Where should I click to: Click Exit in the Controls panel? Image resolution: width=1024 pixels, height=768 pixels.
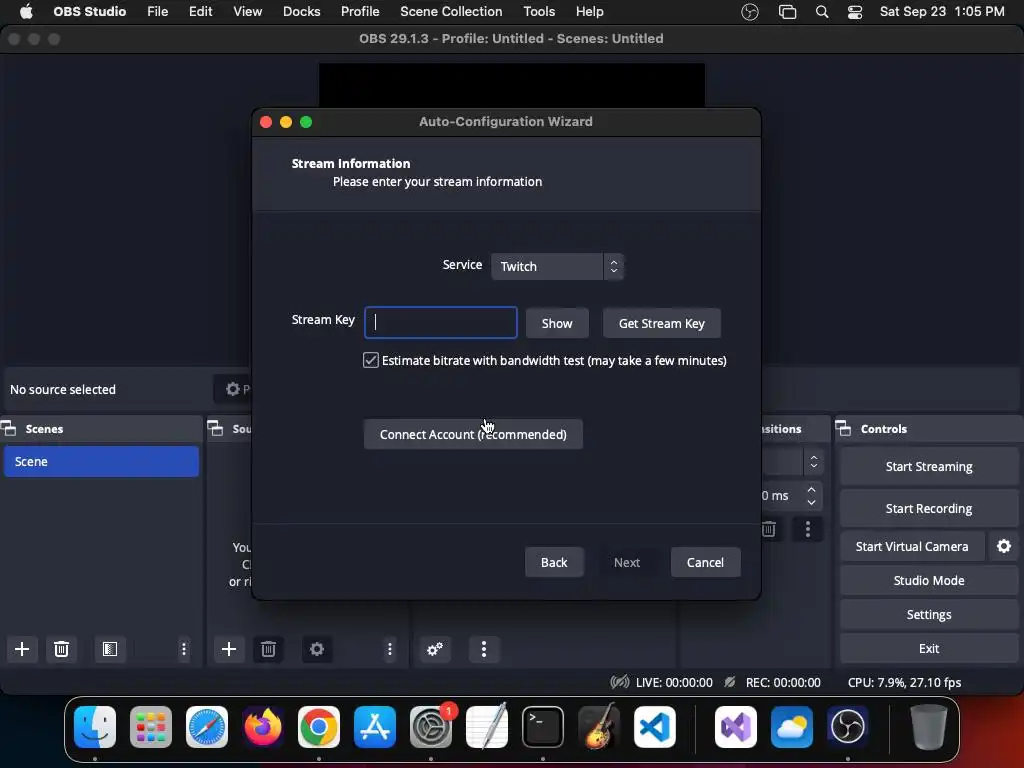(x=929, y=648)
